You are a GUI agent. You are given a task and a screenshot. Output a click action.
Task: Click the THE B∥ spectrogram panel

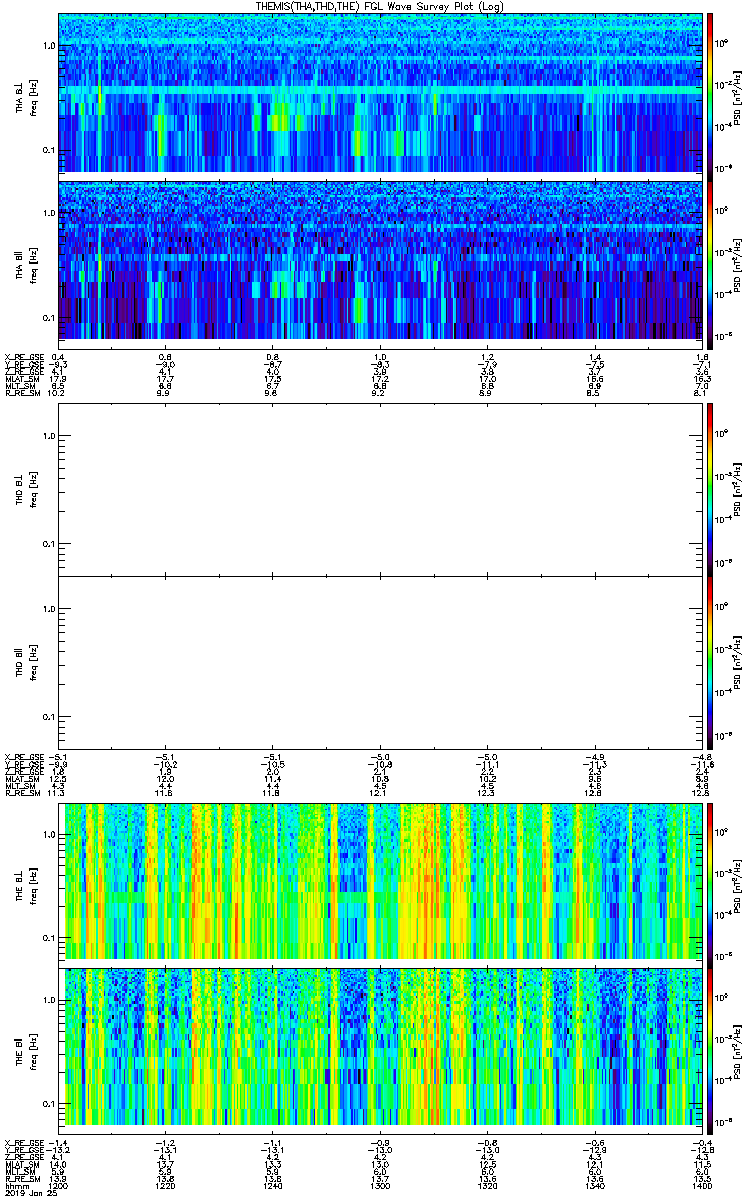tap(379, 1047)
